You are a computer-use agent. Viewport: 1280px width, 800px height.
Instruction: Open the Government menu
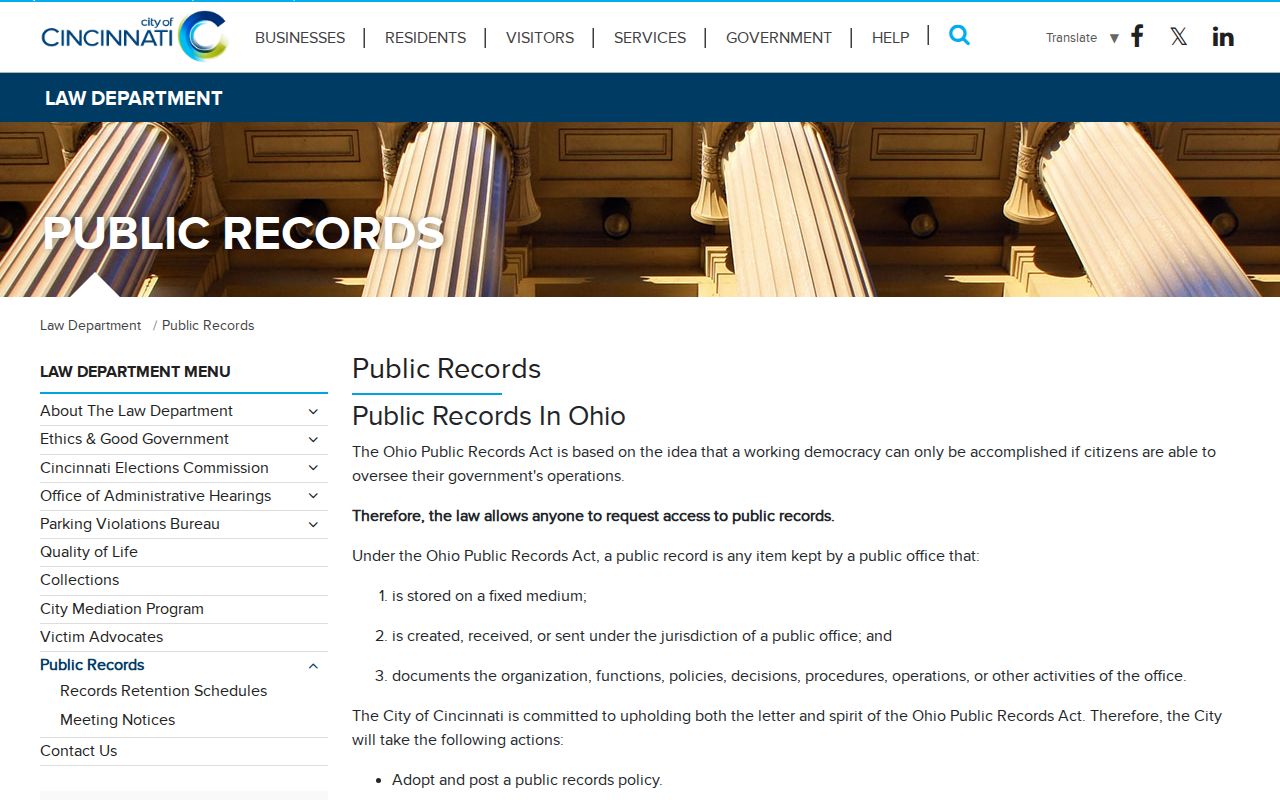779,38
